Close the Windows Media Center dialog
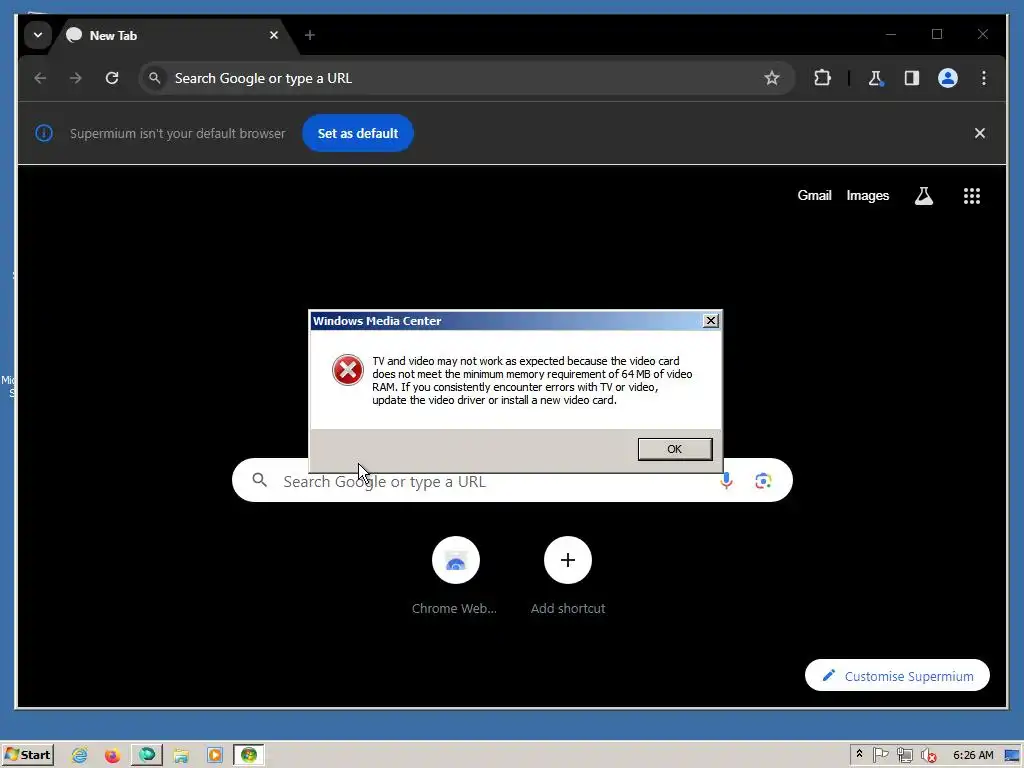Viewport: 1024px width, 768px height. 711,321
